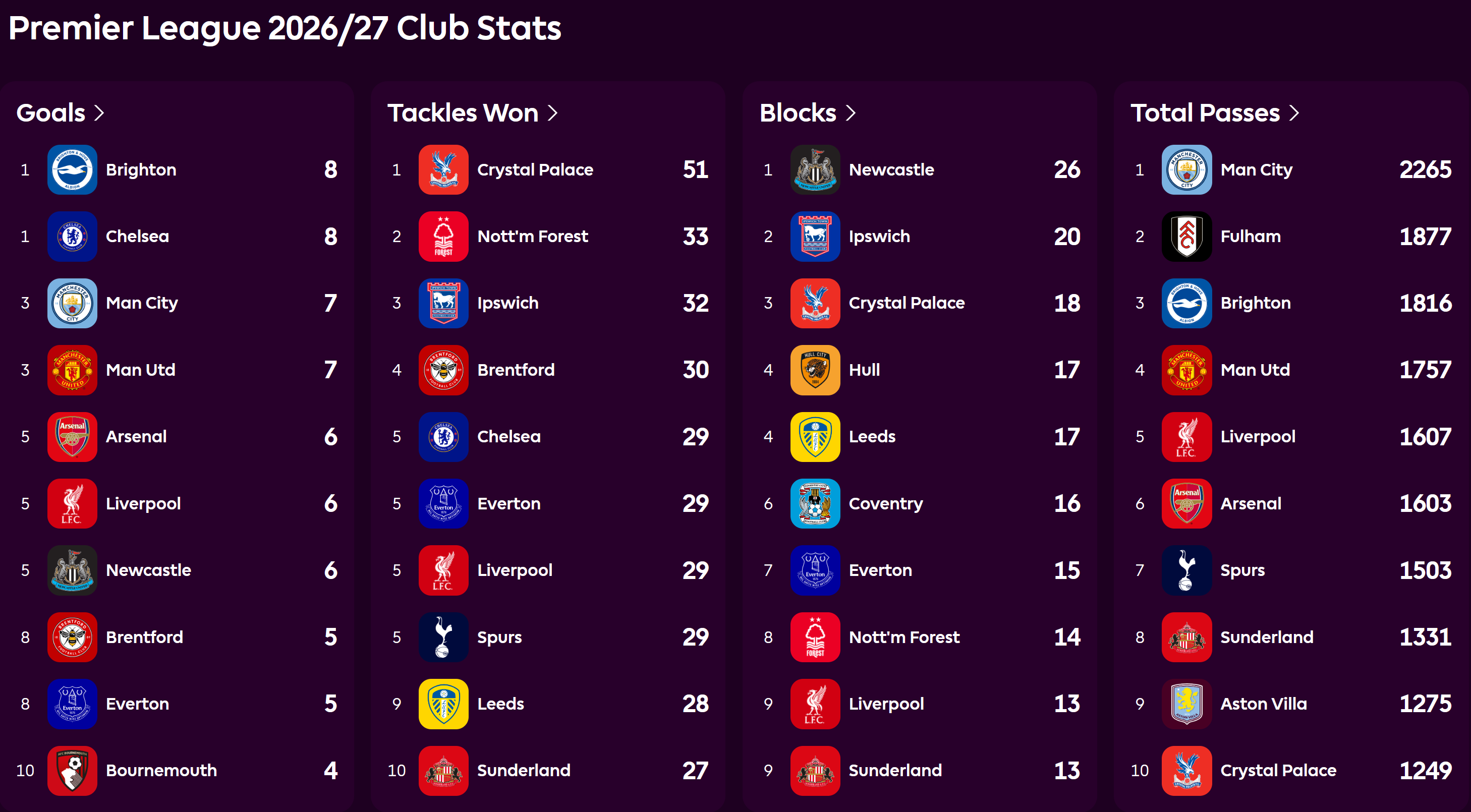Click Newcastle crest atop Blocks list
This screenshot has height=812, width=1471.
click(815, 169)
